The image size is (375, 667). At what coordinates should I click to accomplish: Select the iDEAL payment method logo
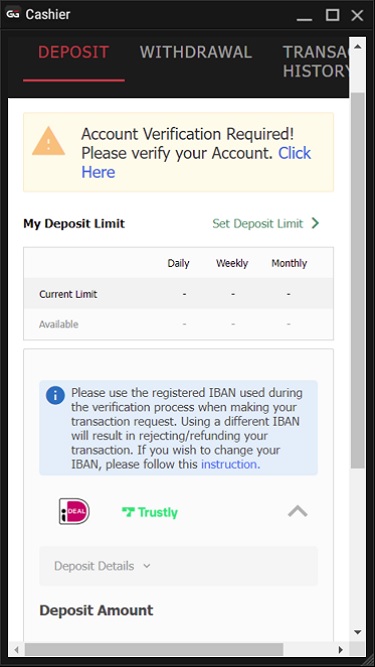tap(74, 511)
